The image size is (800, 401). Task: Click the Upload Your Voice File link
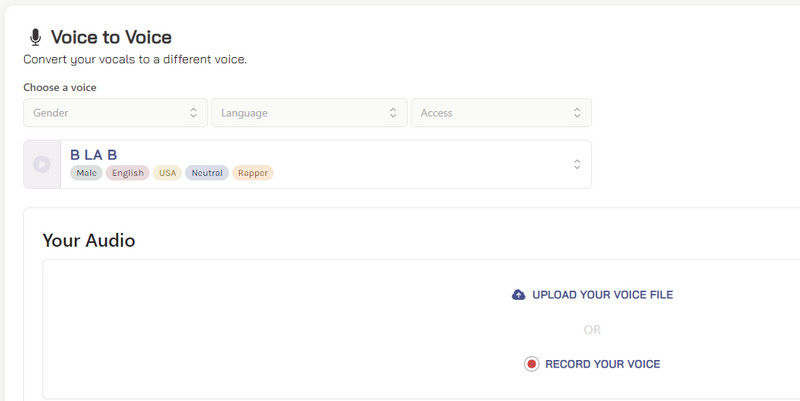coord(602,295)
